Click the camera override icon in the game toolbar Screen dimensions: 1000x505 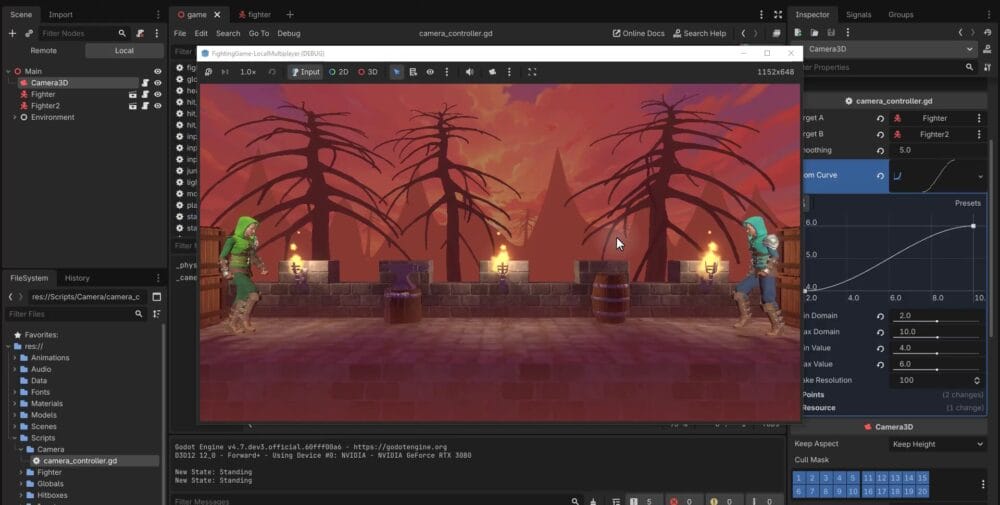[492, 72]
